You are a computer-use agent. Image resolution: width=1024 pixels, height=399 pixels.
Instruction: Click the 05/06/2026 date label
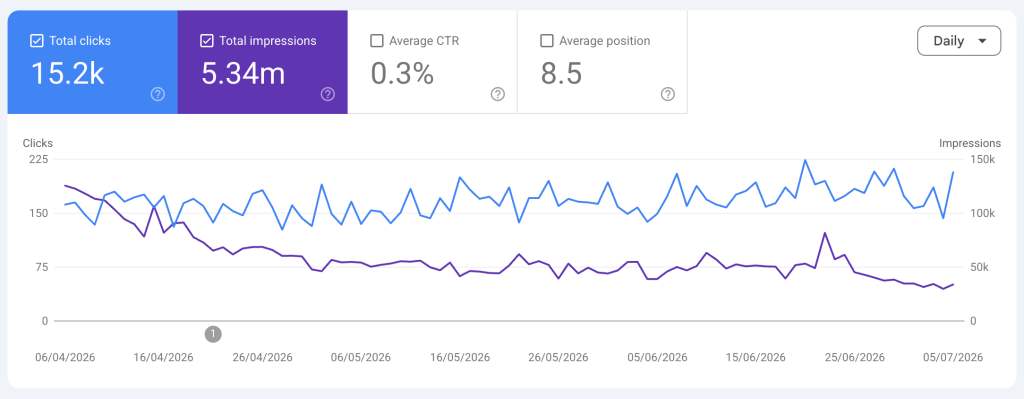[657, 357]
